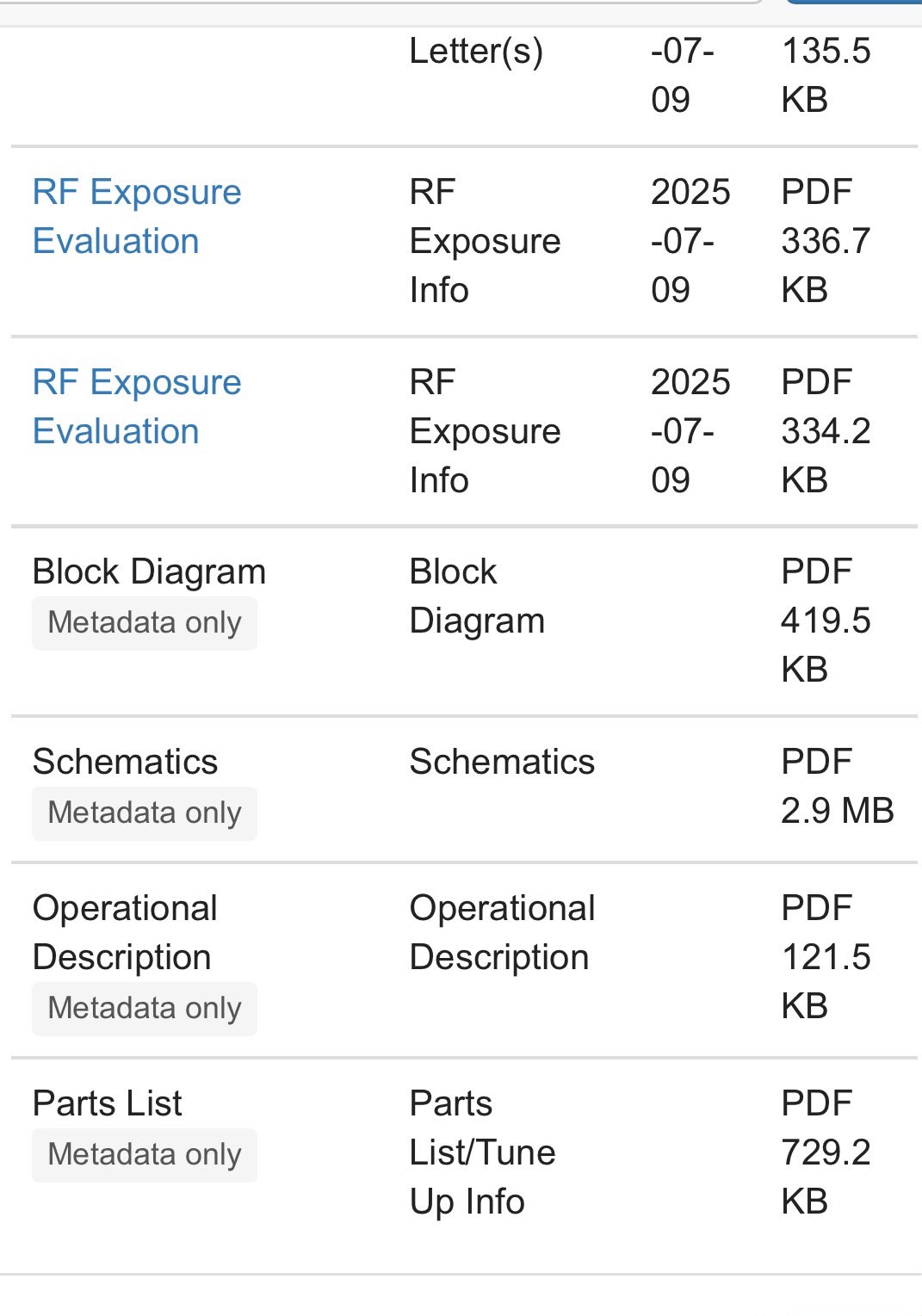Select the Schematics document title

125,762
